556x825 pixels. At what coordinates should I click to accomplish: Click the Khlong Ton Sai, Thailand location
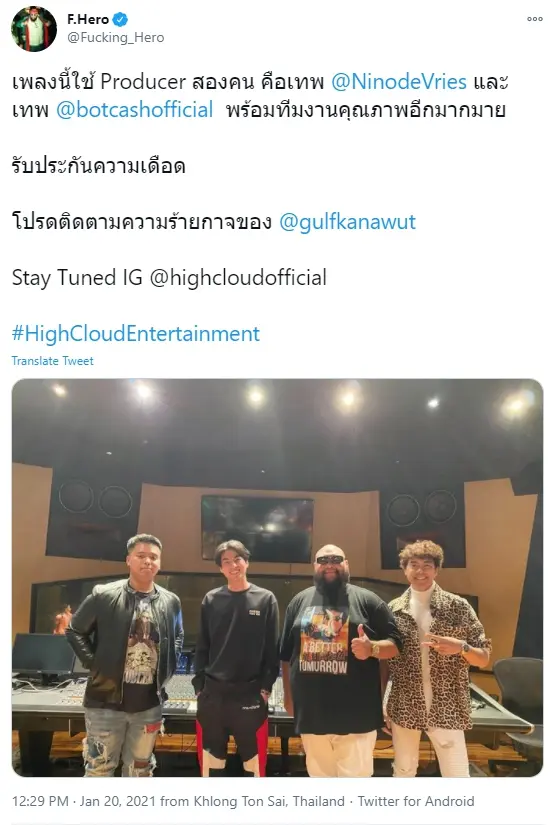(269, 801)
